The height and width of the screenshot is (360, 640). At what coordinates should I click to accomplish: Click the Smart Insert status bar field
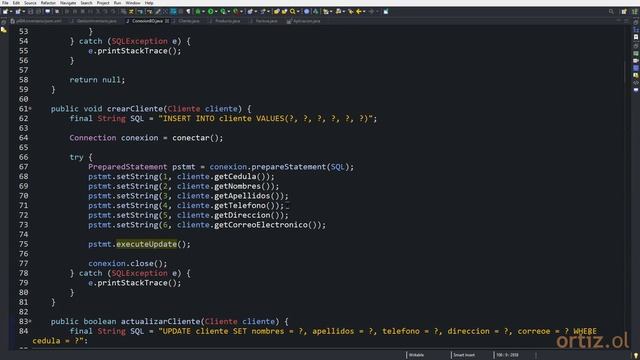(x=464, y=355)
